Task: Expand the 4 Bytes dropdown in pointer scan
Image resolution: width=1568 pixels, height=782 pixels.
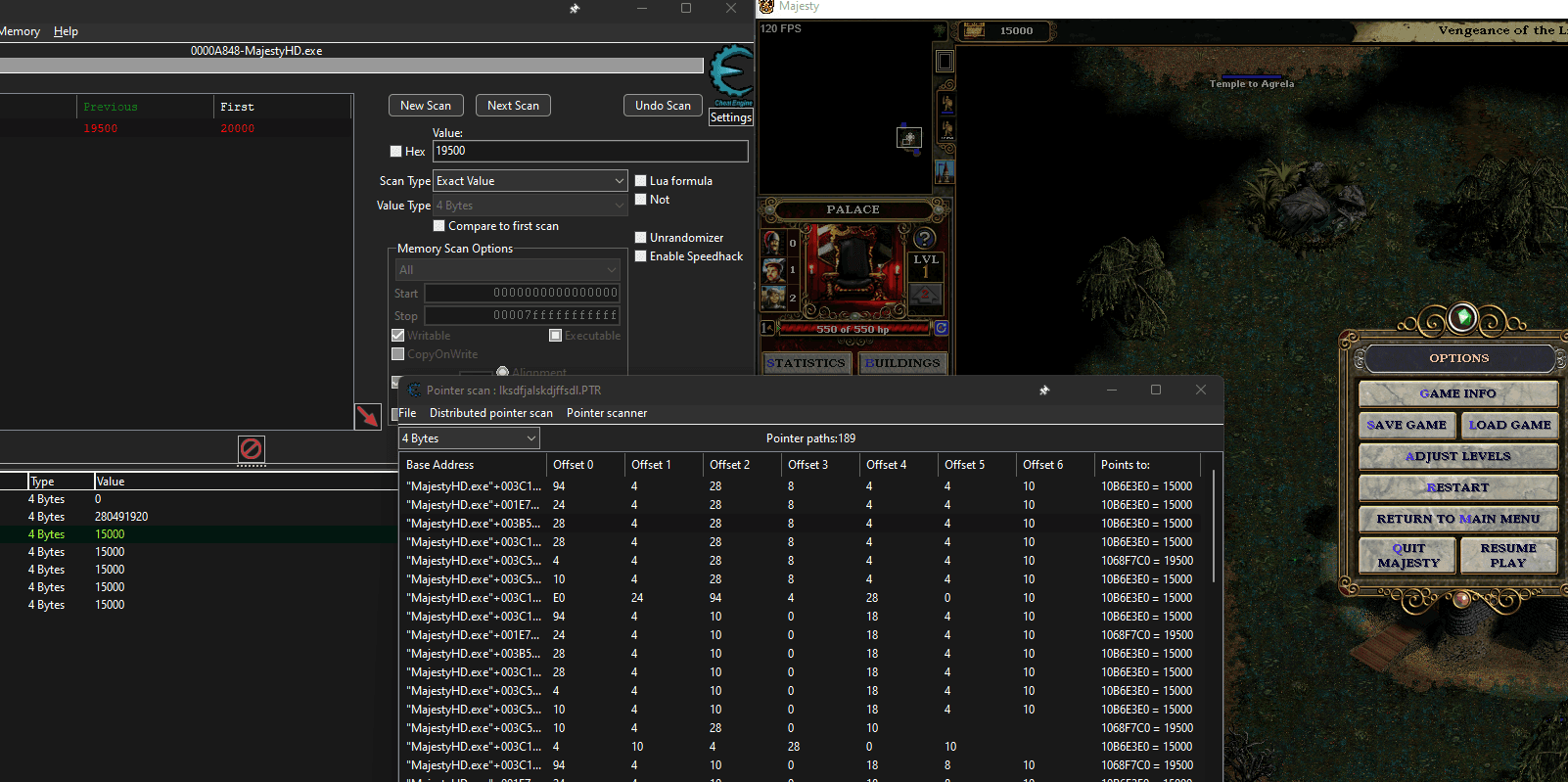Action: [470, 438]
